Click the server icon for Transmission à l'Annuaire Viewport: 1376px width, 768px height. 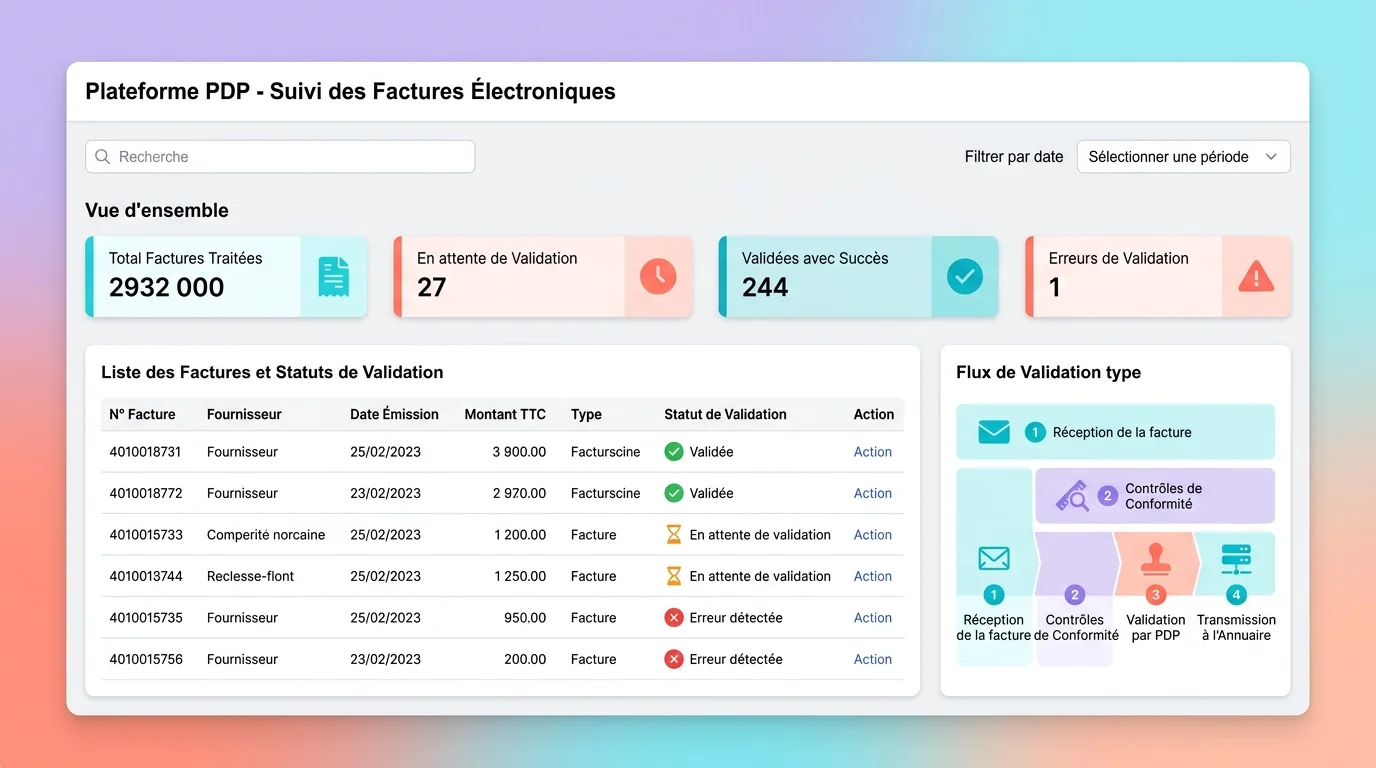click(x=1236, y=558)
